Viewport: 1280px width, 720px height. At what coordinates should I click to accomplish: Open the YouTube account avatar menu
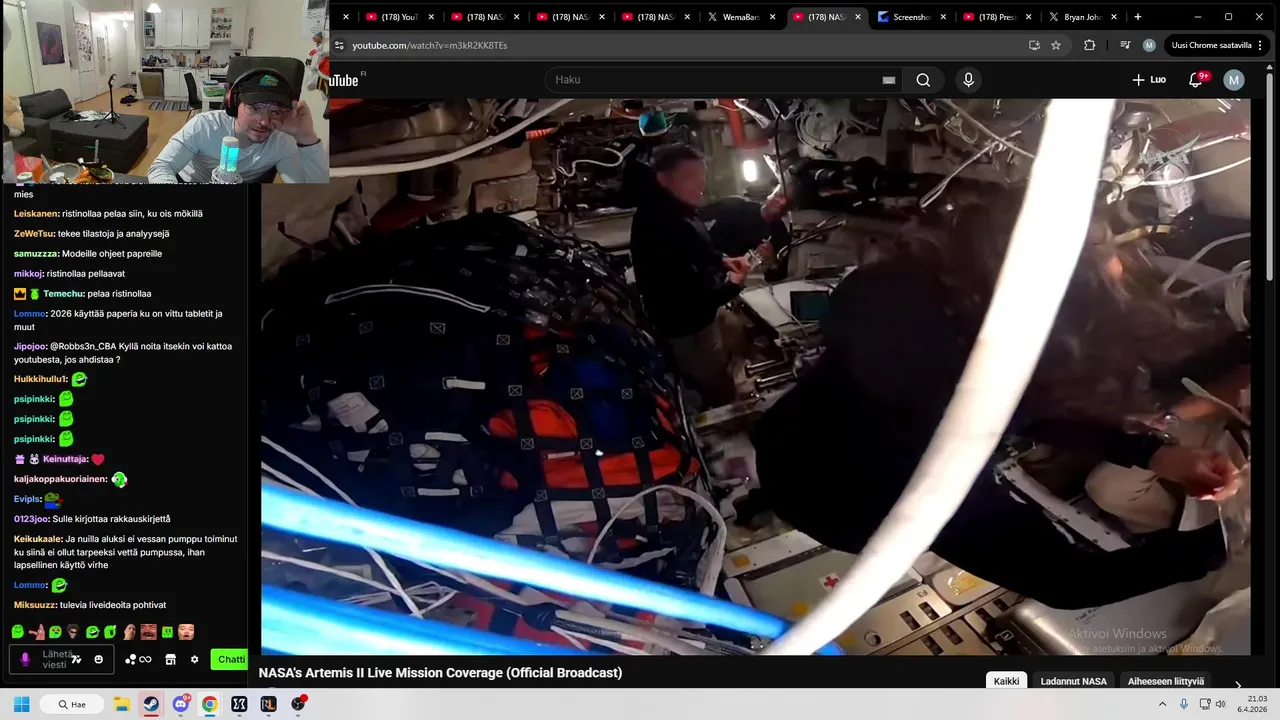pyautogui.click(x=1234, y=80)
